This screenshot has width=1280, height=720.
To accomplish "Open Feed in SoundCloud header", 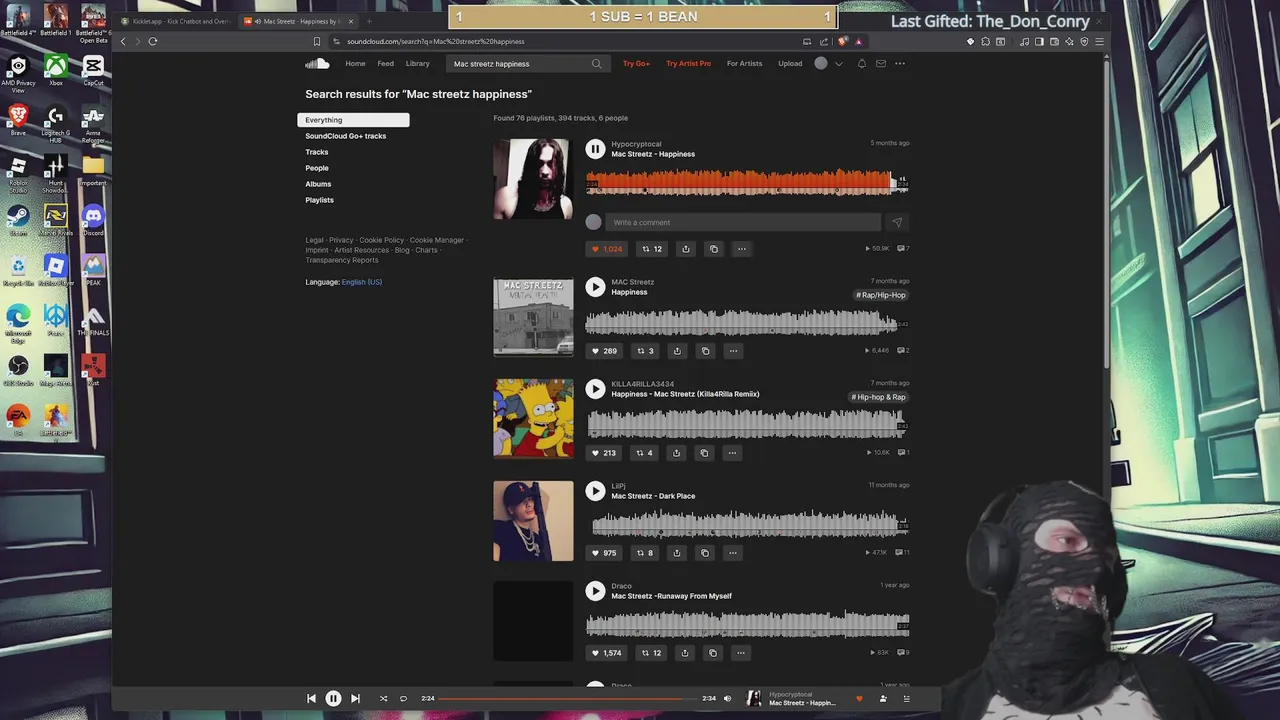I will click(x=385, y=63).
